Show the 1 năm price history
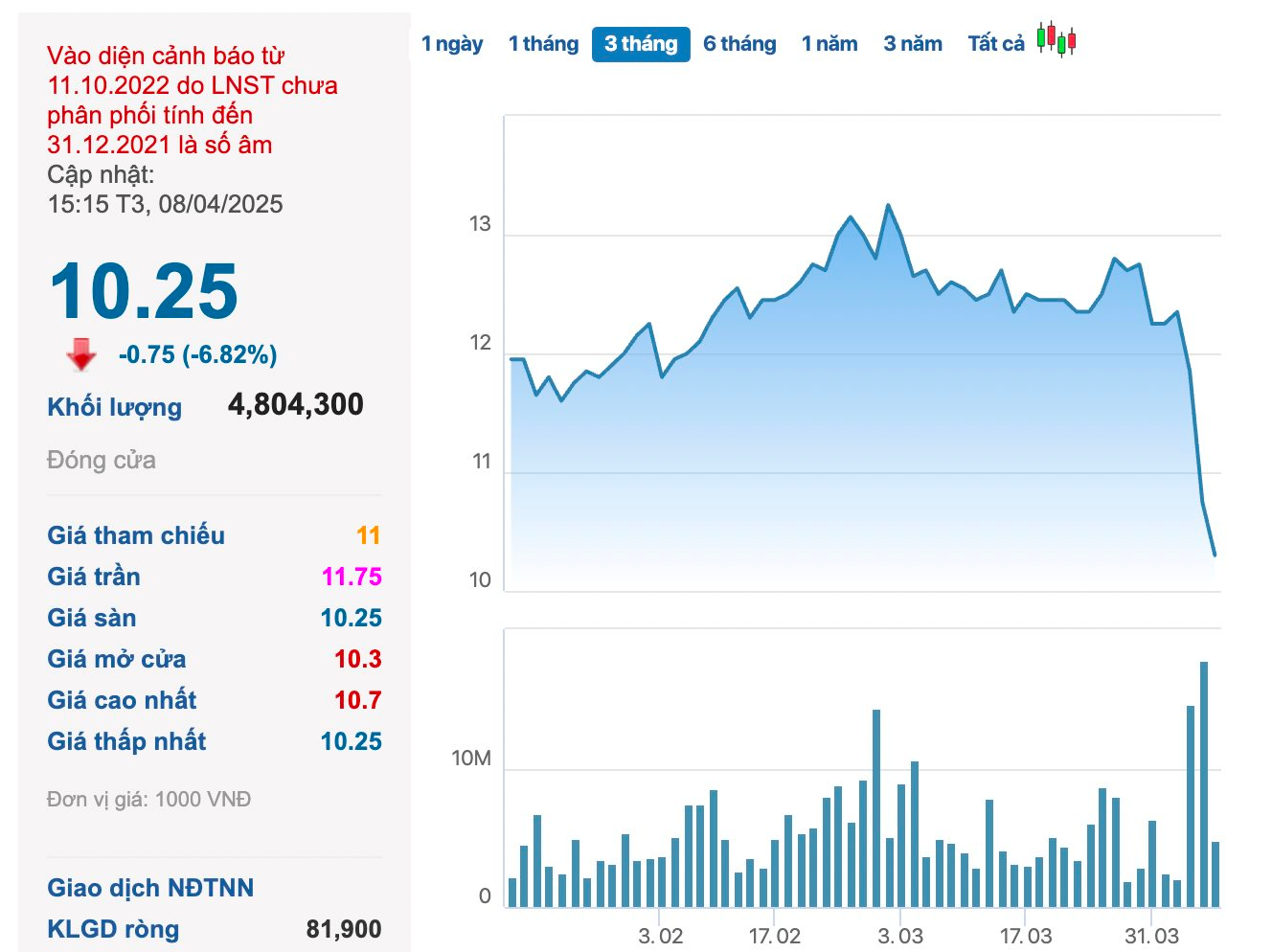Viewport: 1272px width, 952px height. click(x=829, y=44)
